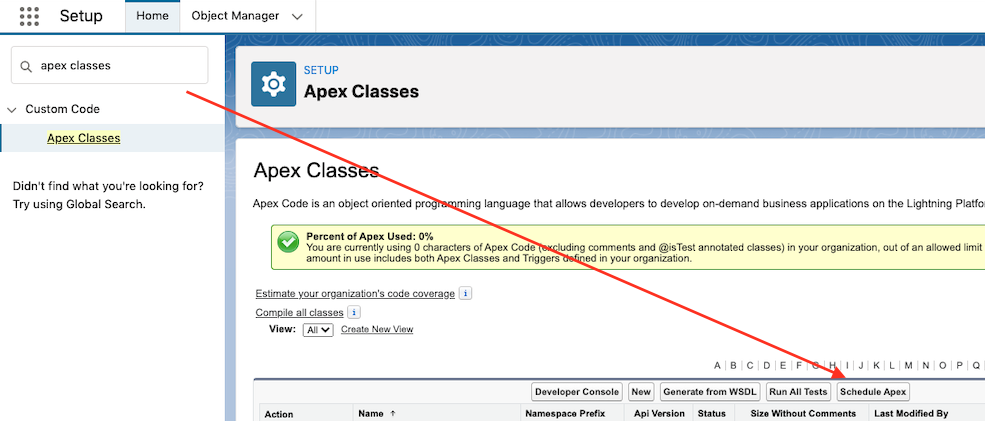Click the Setup gear icon beside Apex Classes

[273, 84]
